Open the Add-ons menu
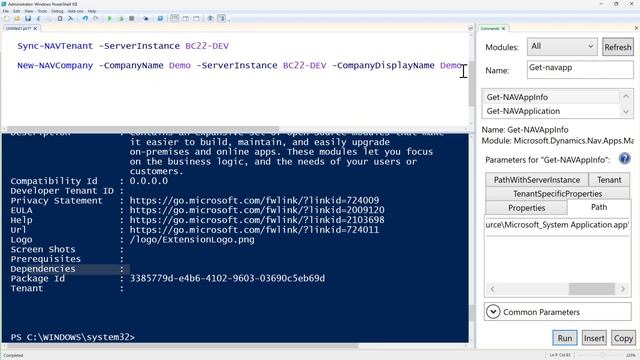The image size is (640, 360). 76,11
